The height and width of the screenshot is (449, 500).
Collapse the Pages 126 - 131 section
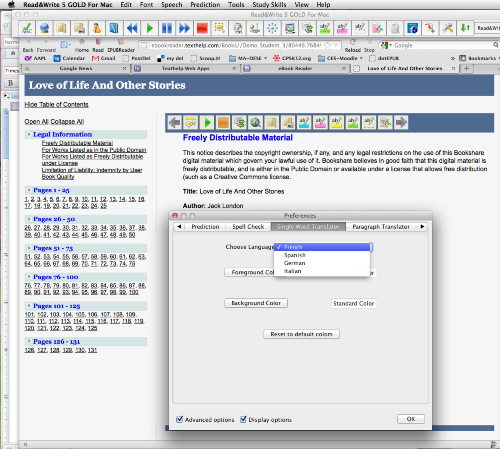tap(29, 341)
